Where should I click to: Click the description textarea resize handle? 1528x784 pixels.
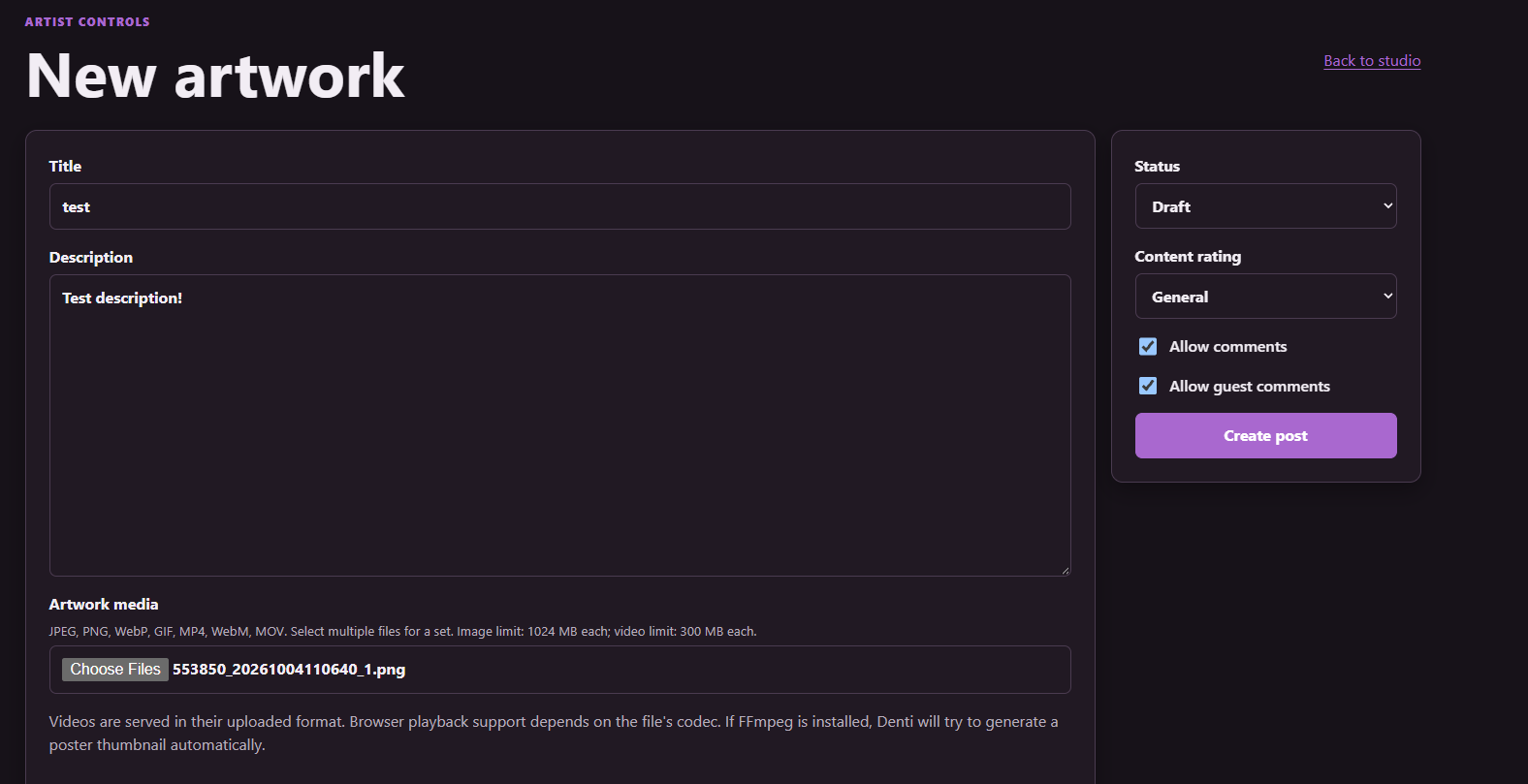pyautogui.click(x=1065, y=570)
